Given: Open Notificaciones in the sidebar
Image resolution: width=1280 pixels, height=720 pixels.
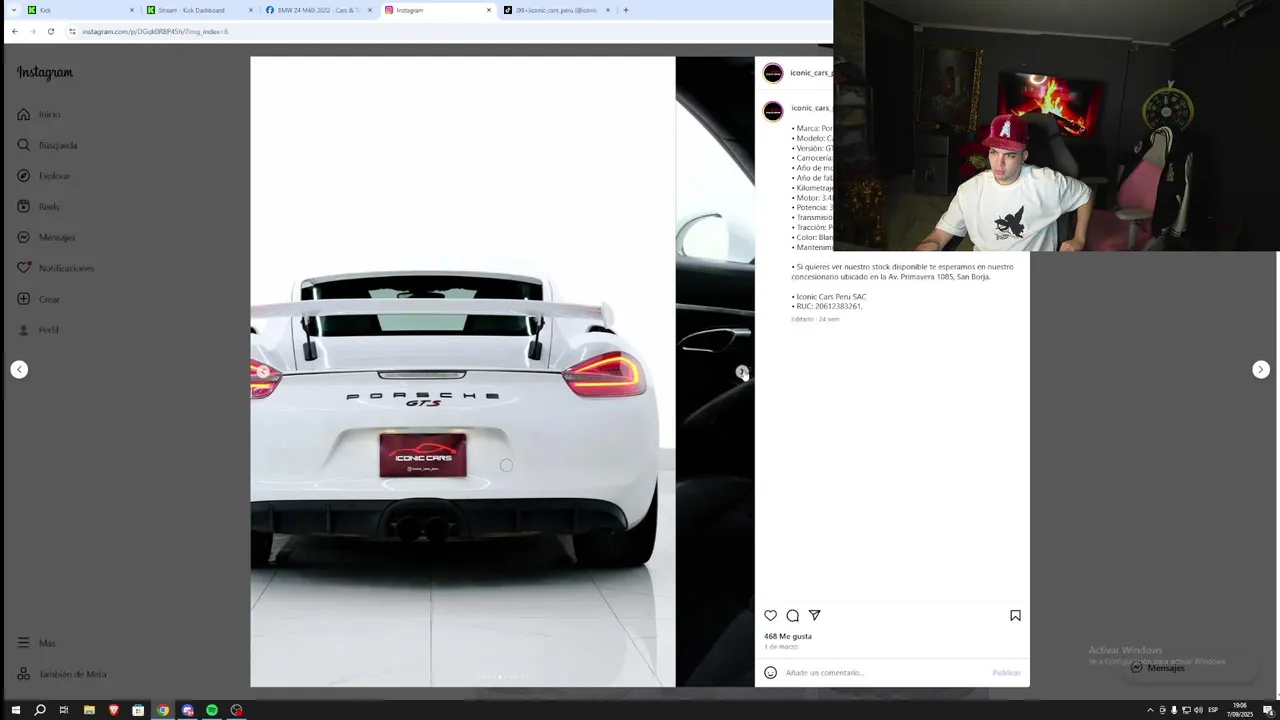Looking at the screenshot, I should coord(55,268).
